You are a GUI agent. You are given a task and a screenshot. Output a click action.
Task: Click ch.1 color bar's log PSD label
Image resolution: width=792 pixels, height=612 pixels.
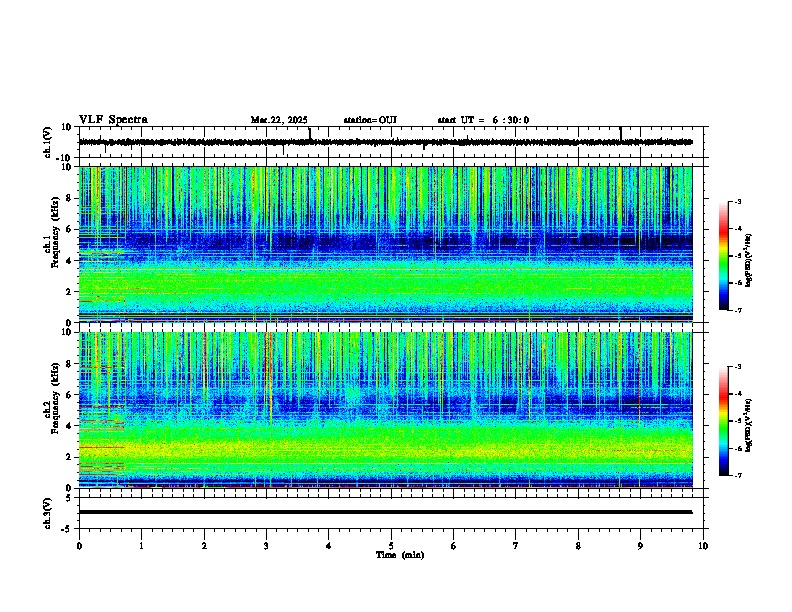tap(749, 260)
